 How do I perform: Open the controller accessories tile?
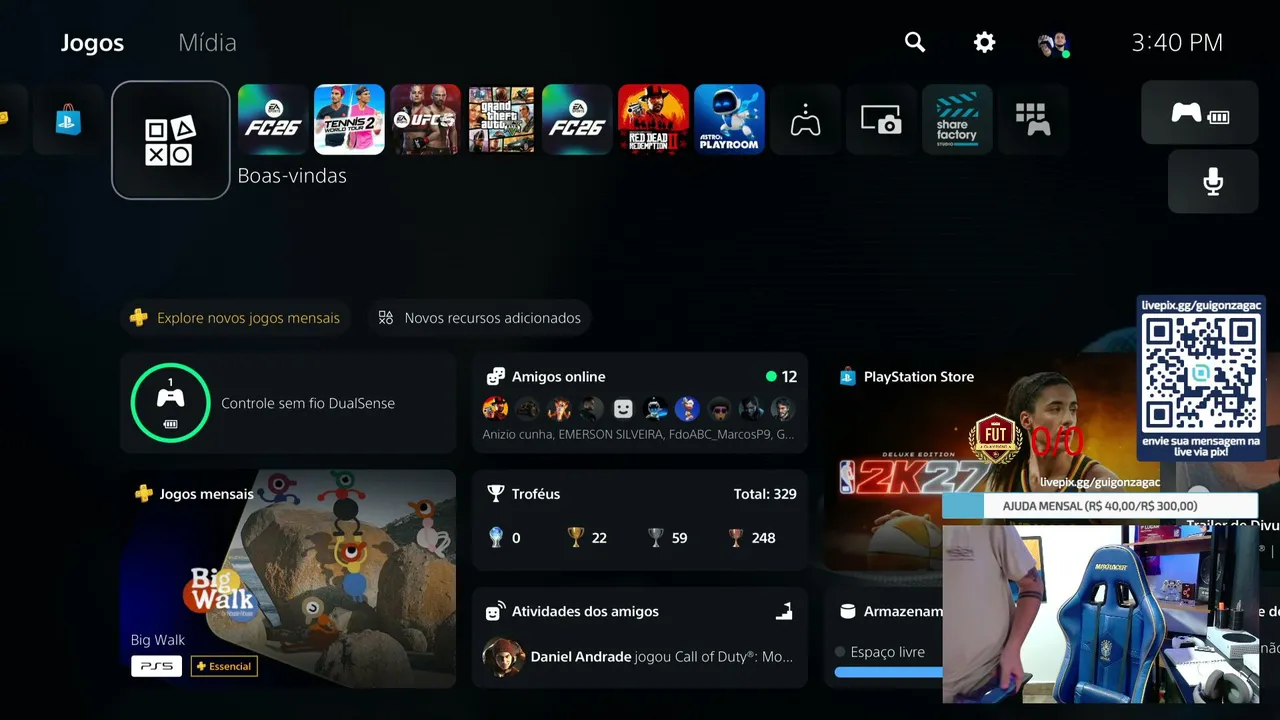click(x=805, y=120)
